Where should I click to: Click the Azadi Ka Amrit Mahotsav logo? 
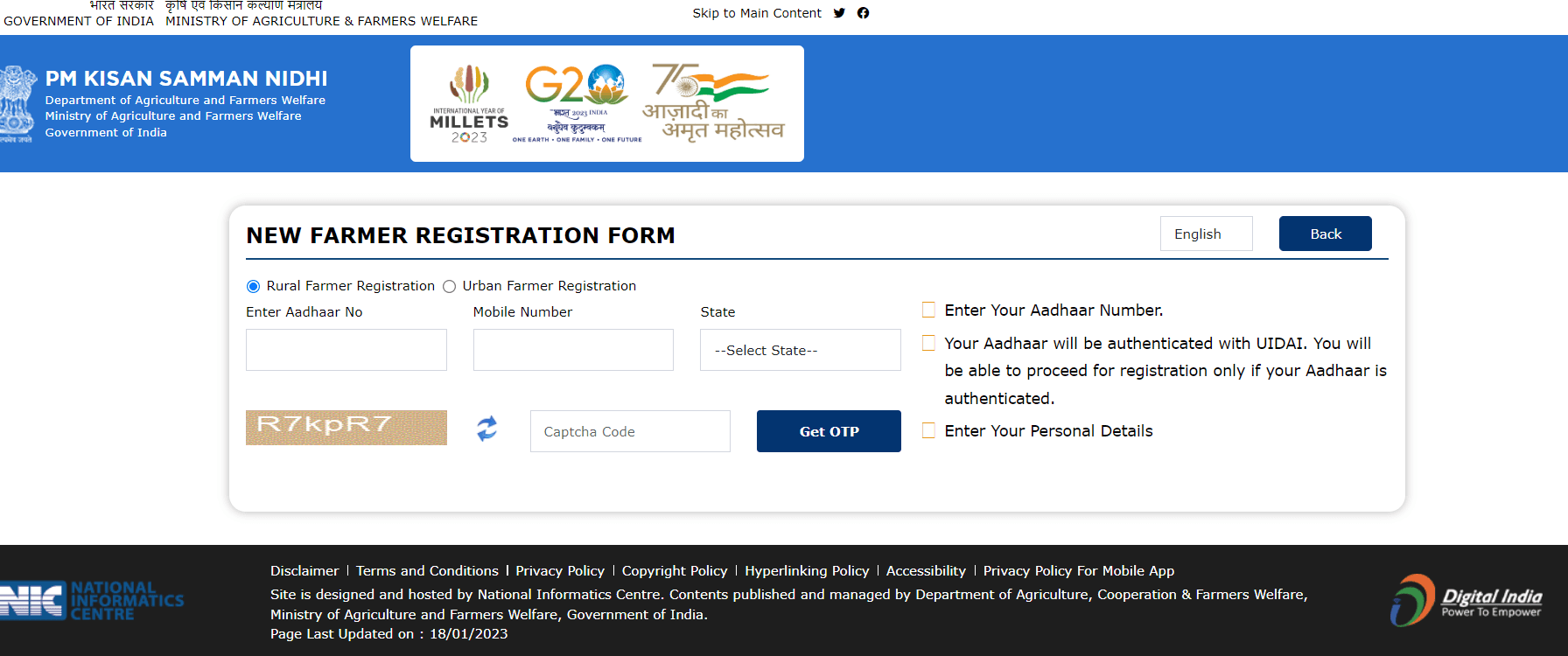click(x=713, y=103)
